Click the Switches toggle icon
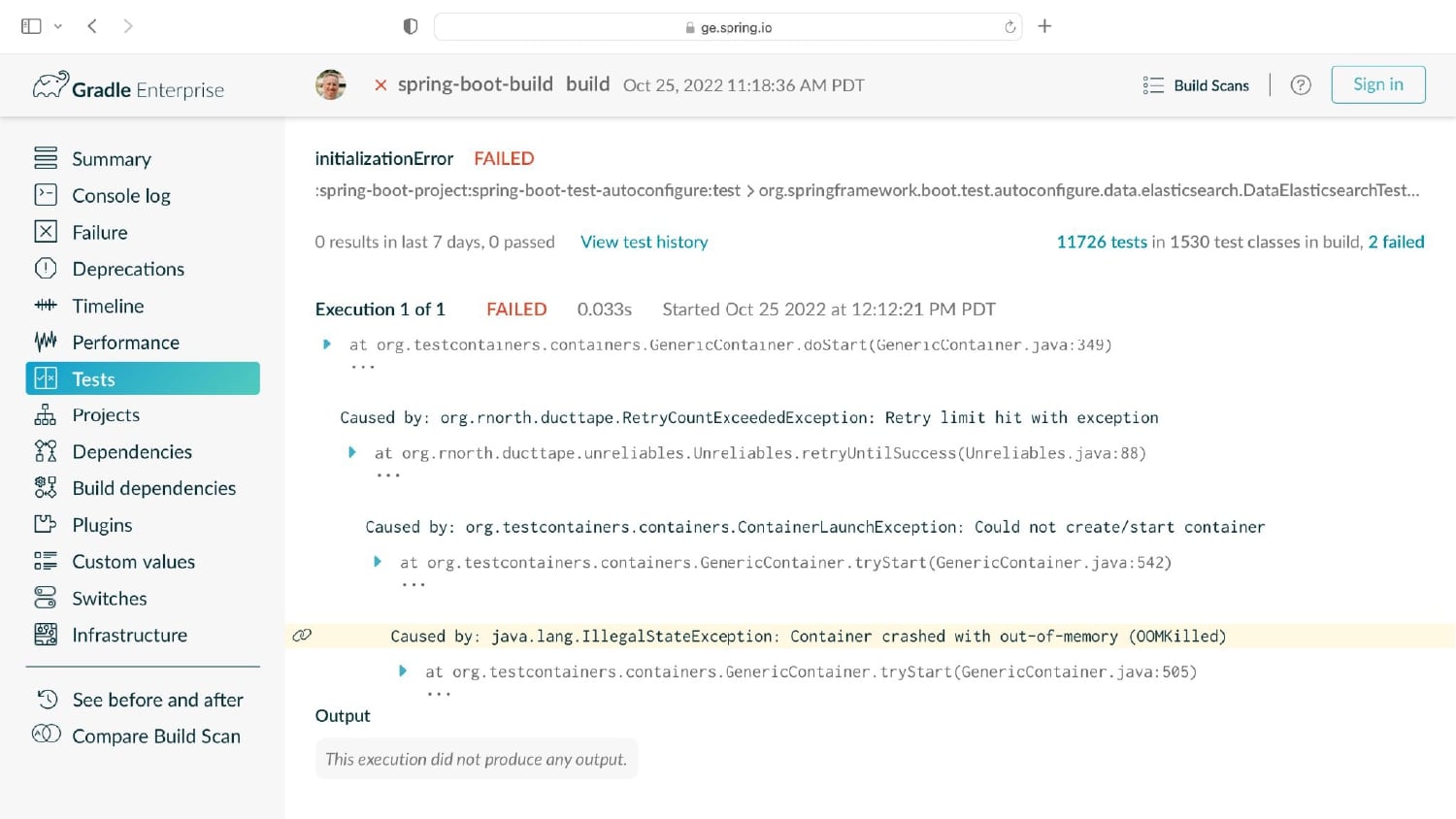Image resolution: width=1456 pixels, height=819 pixels. click(46, 598)
